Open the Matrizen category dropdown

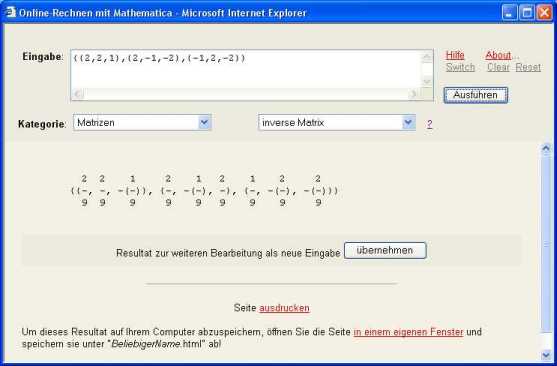(x=142, y=123)
